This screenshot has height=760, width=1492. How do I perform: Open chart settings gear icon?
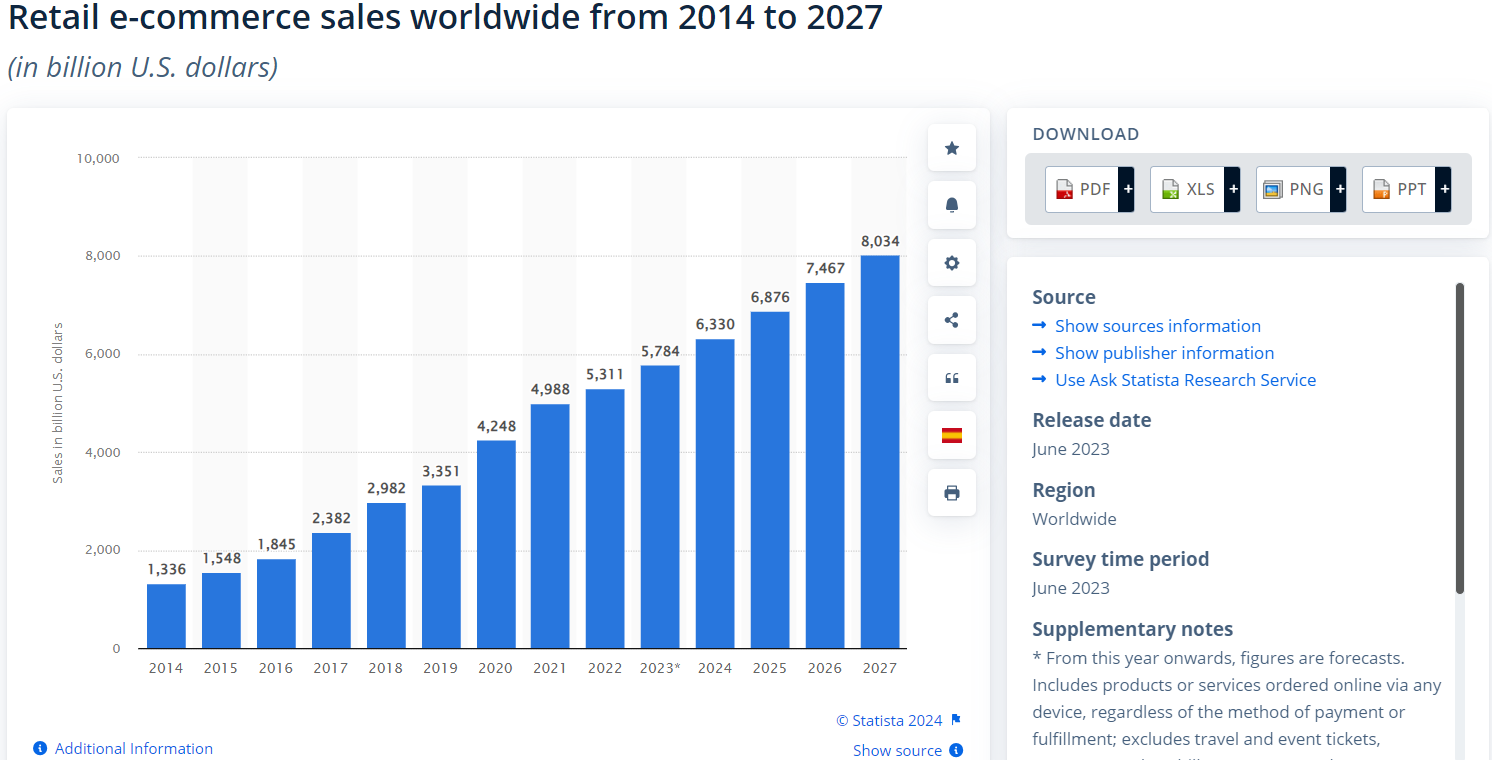(951, 263)
